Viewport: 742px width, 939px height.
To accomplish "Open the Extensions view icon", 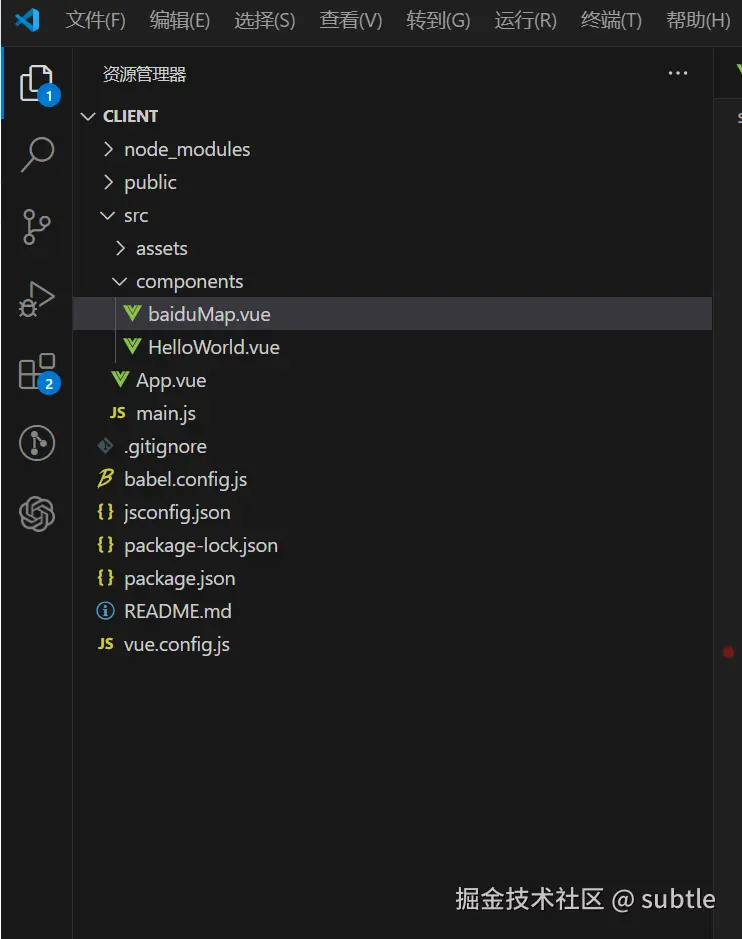I will tap(37, 372).
